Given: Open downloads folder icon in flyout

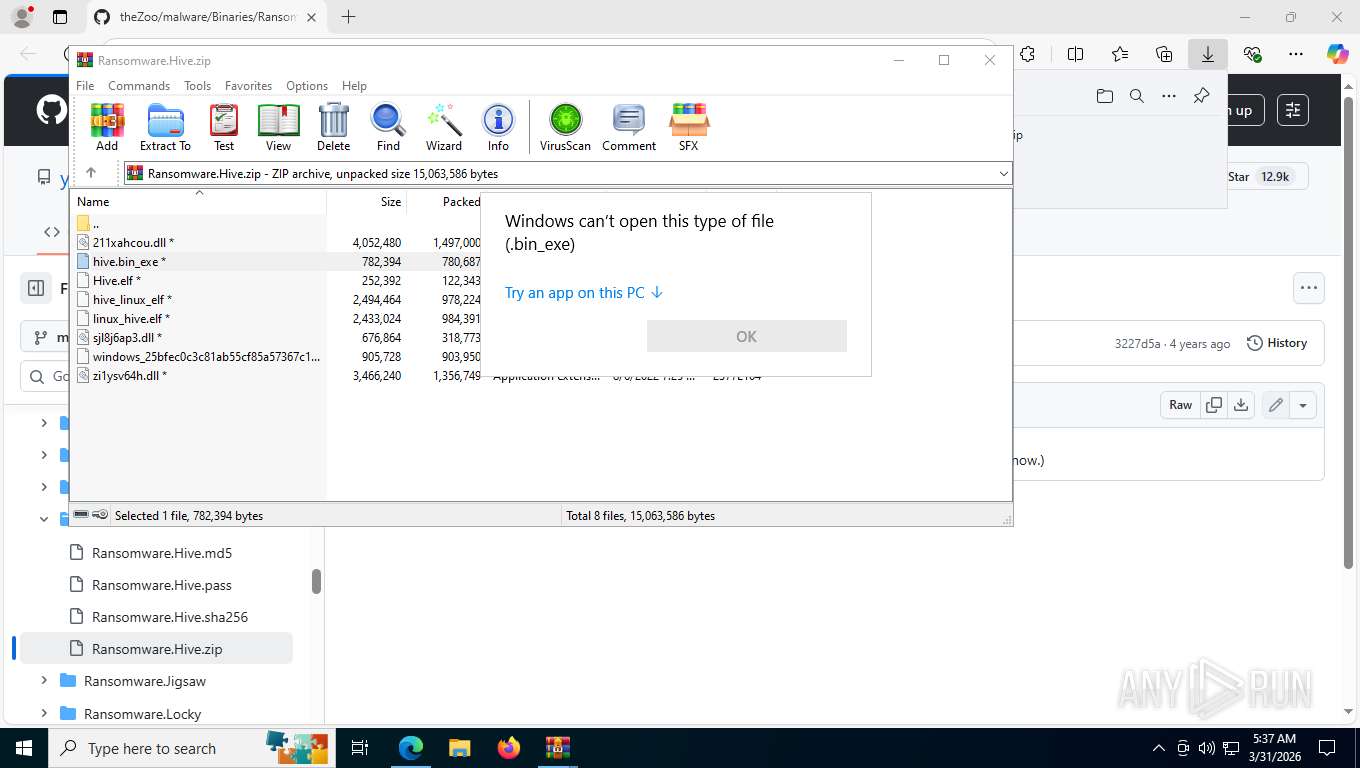Looking at the screenshot, I should [1104, 96].
